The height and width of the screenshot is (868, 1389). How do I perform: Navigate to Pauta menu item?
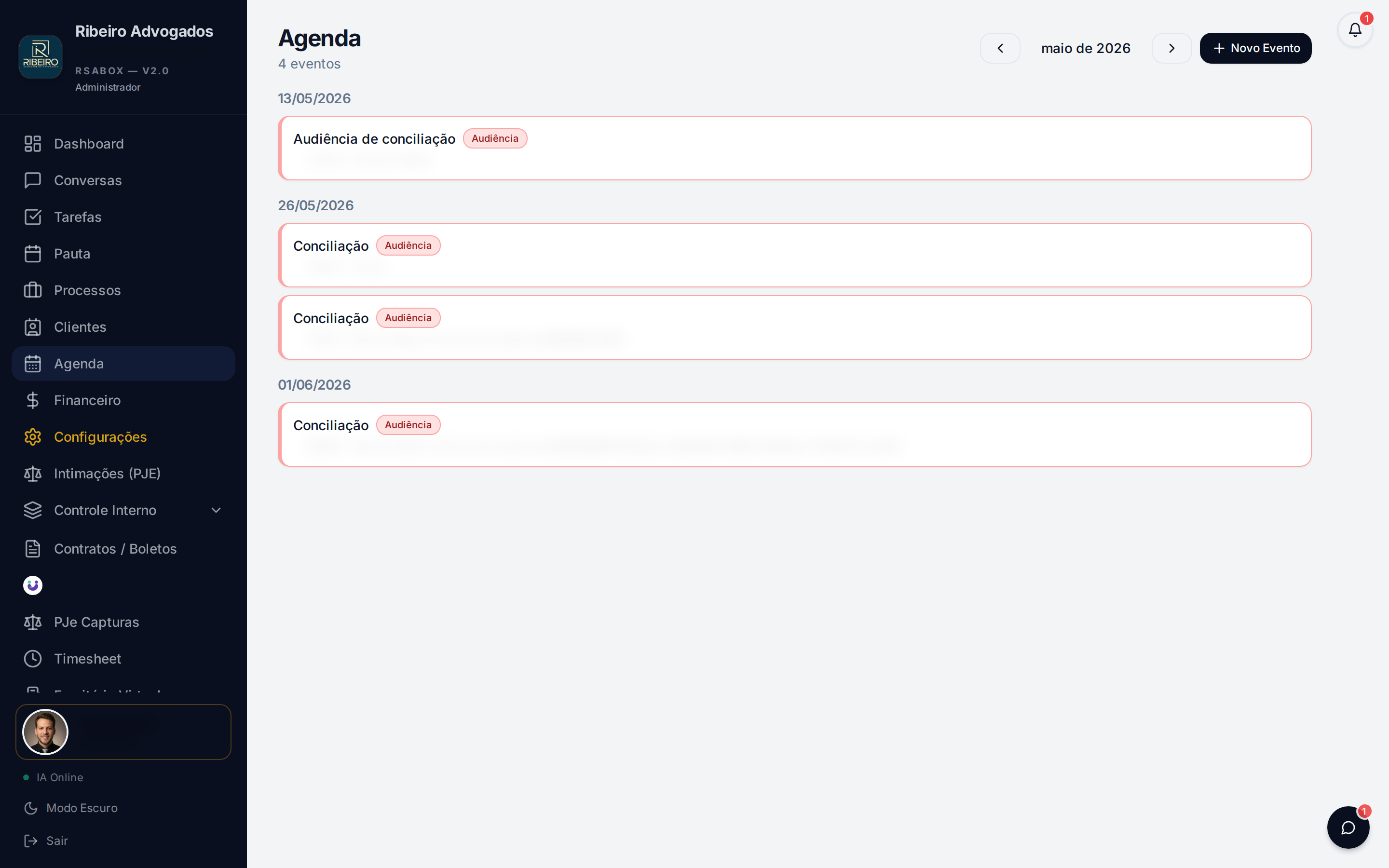pyautogui.click(x=123, y=254)
